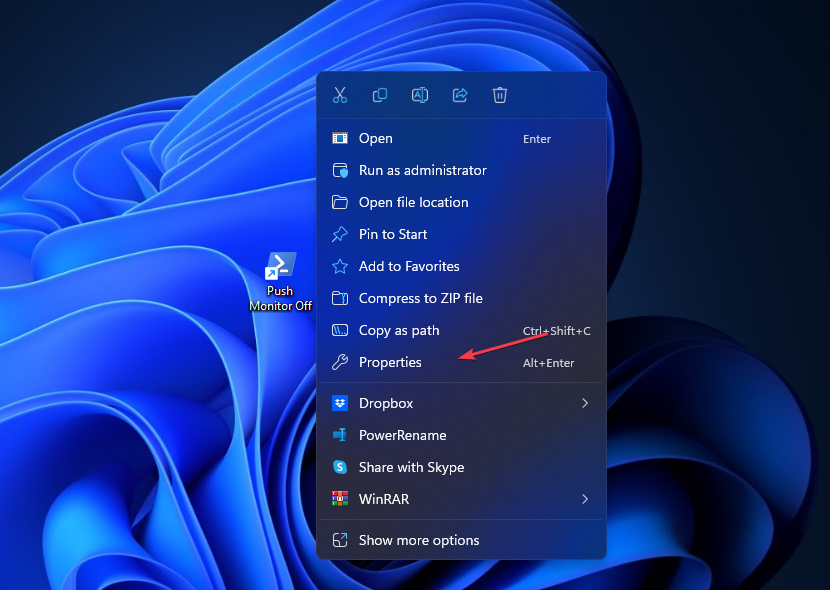The image size is (830, 590).
Task: Click the Share icon in top row
Action: pyautogui.click(x=460, y=95)
